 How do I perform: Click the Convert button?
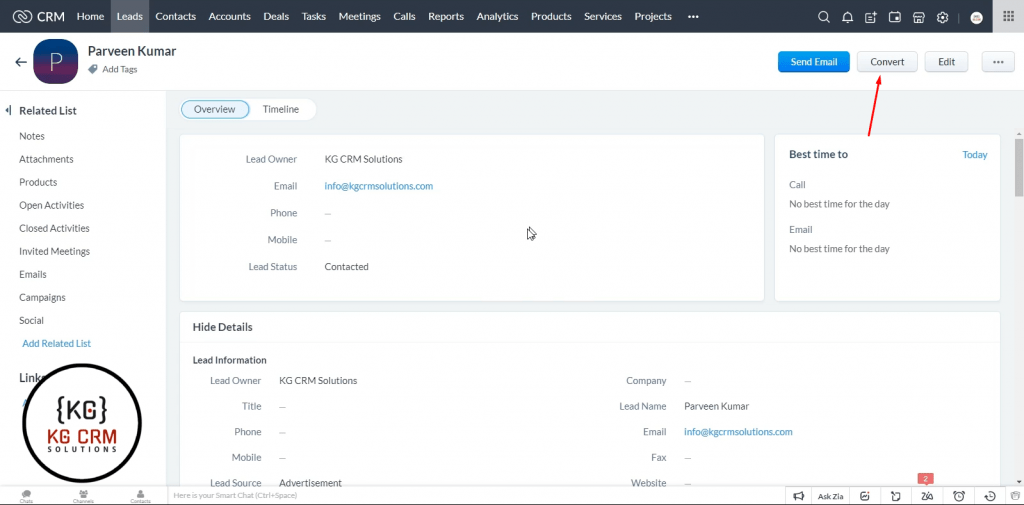point(887,62)
